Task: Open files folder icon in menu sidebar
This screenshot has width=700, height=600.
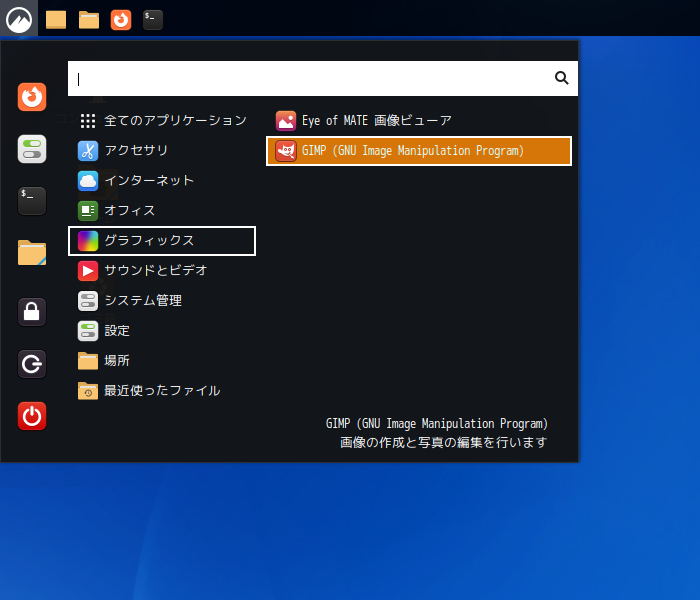Action: pyautogui.click(x=32, y=253)
